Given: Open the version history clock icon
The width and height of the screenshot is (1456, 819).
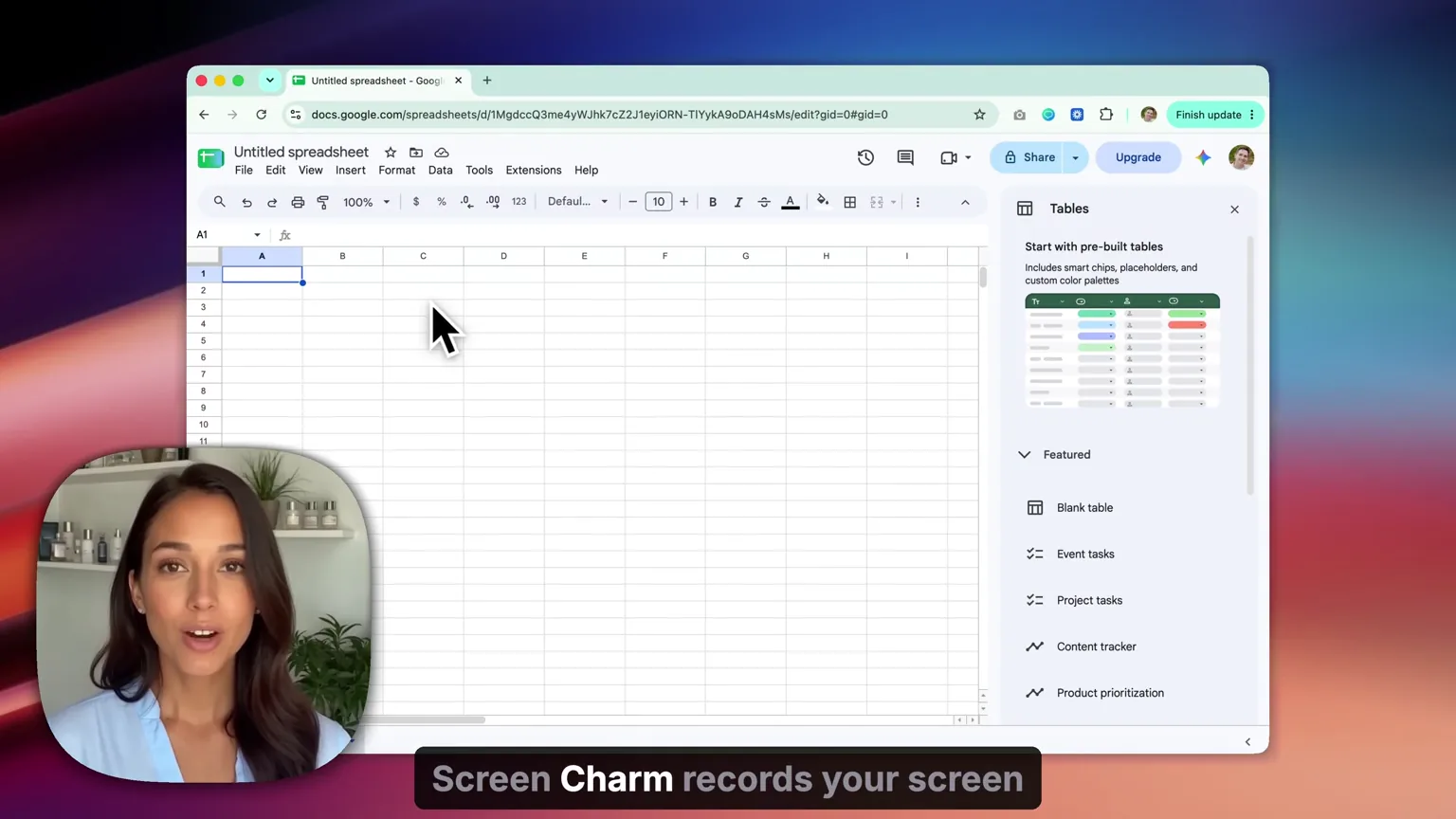Looking at the screenshot, I should click(865, 157).
